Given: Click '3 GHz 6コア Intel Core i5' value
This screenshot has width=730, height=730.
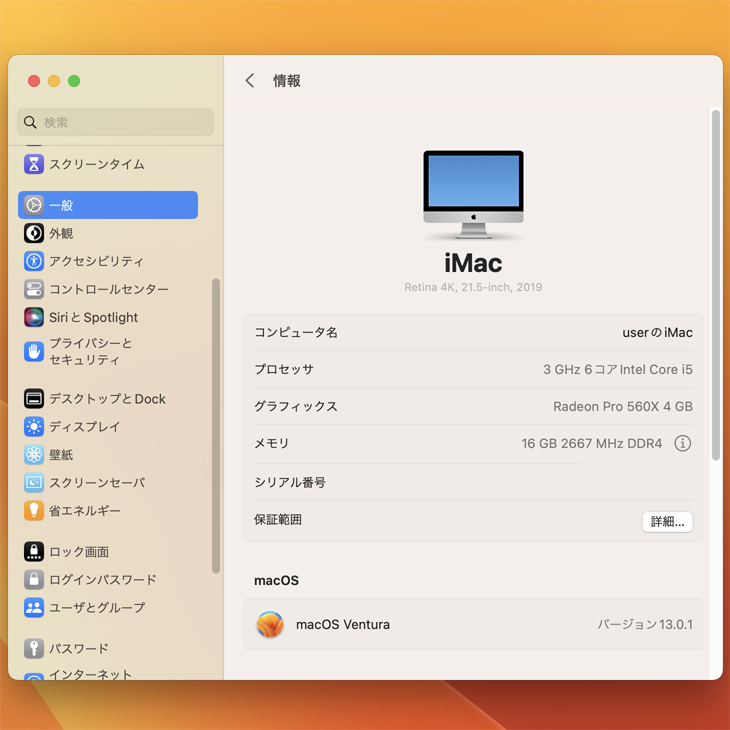Looking at the screenshot, I should [618, 369].
